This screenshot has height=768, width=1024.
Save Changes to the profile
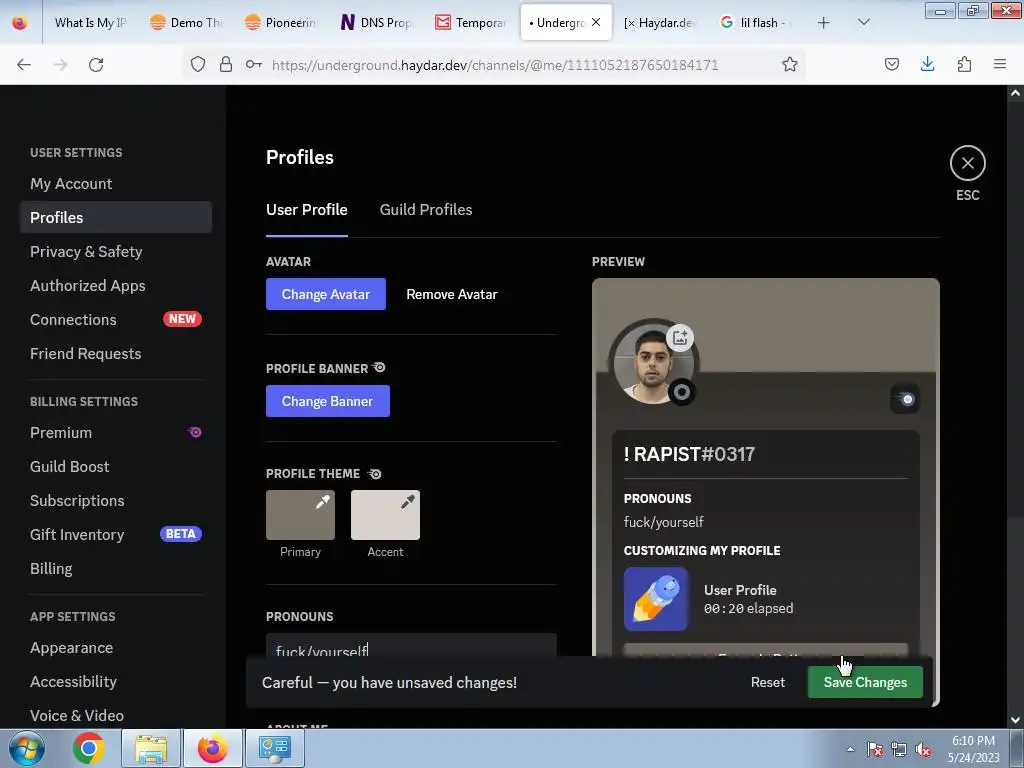coord(865,682)
